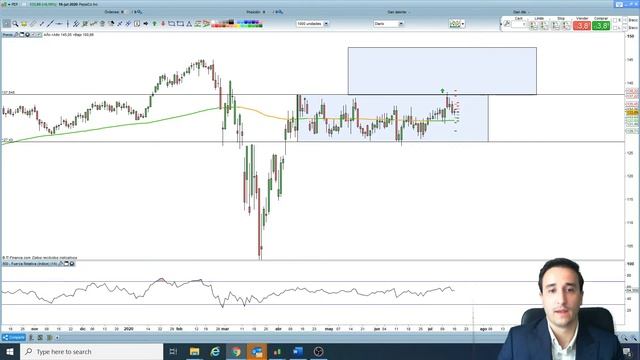This screenshot has height=360, width=640.
Task: Choose the vertical line drawing tool
Action: [x=68, y=24]
